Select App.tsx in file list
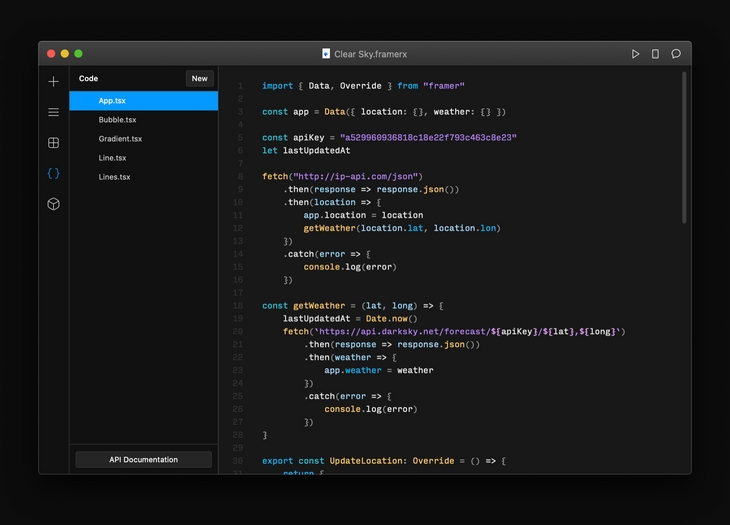The image size is (730, 525). click(112, 101)
